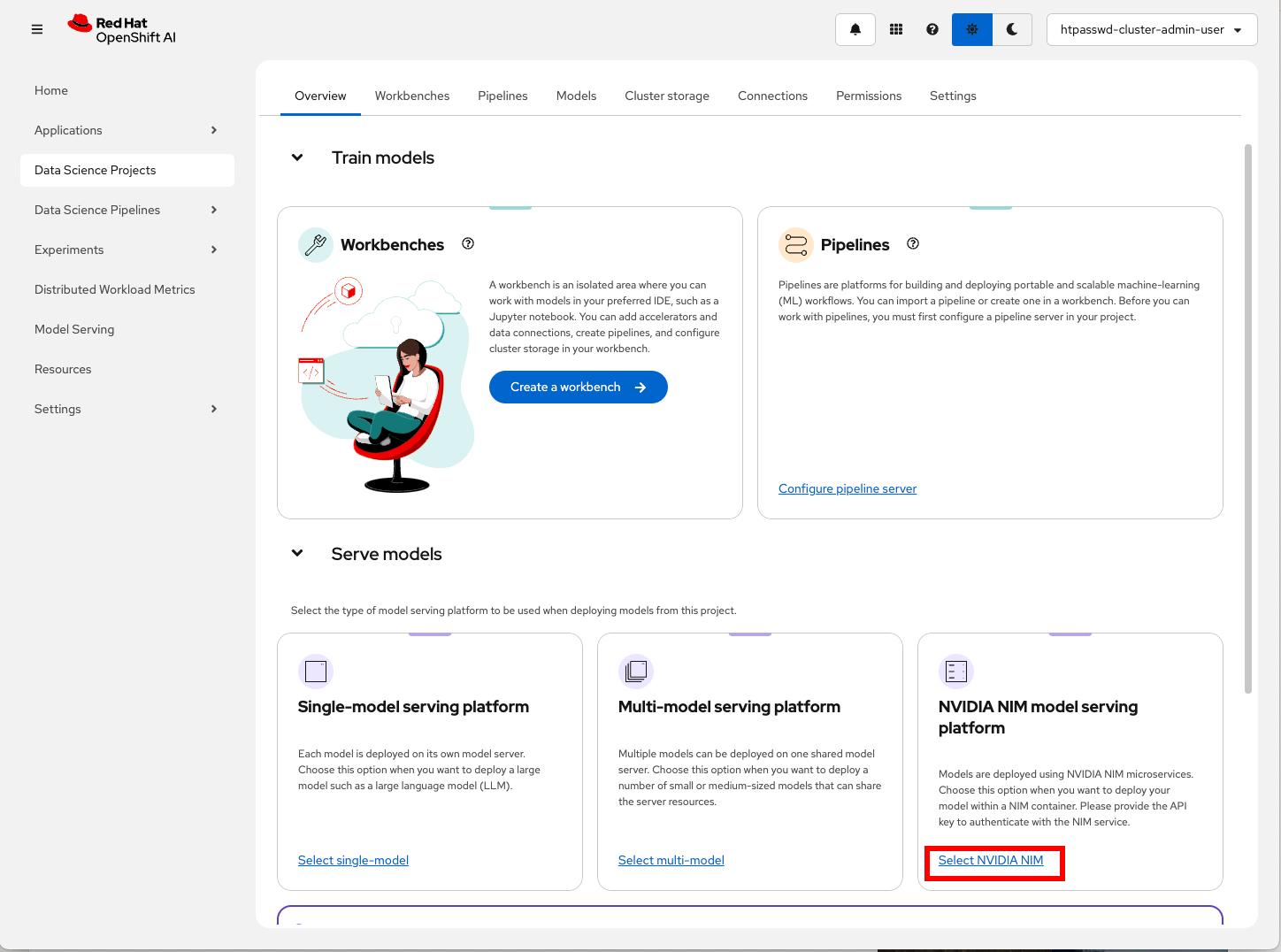Switch to the Cluster storage tab
The image size is (1281, 952).
667,96
